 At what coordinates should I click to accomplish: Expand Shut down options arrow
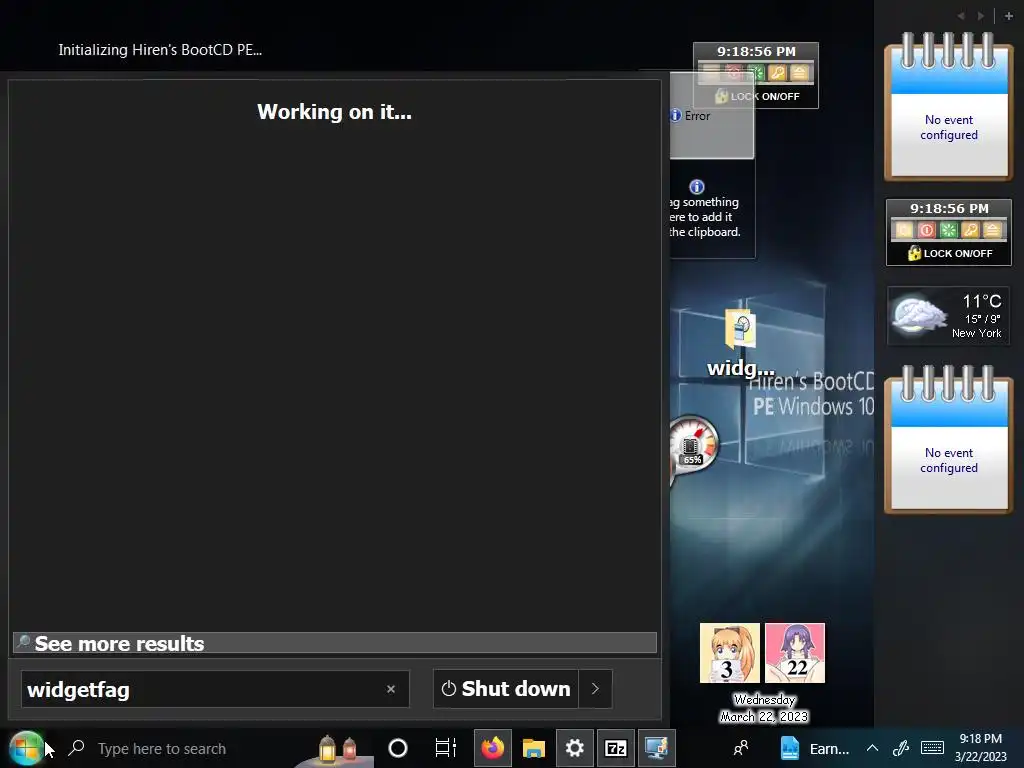coord(595,688)
